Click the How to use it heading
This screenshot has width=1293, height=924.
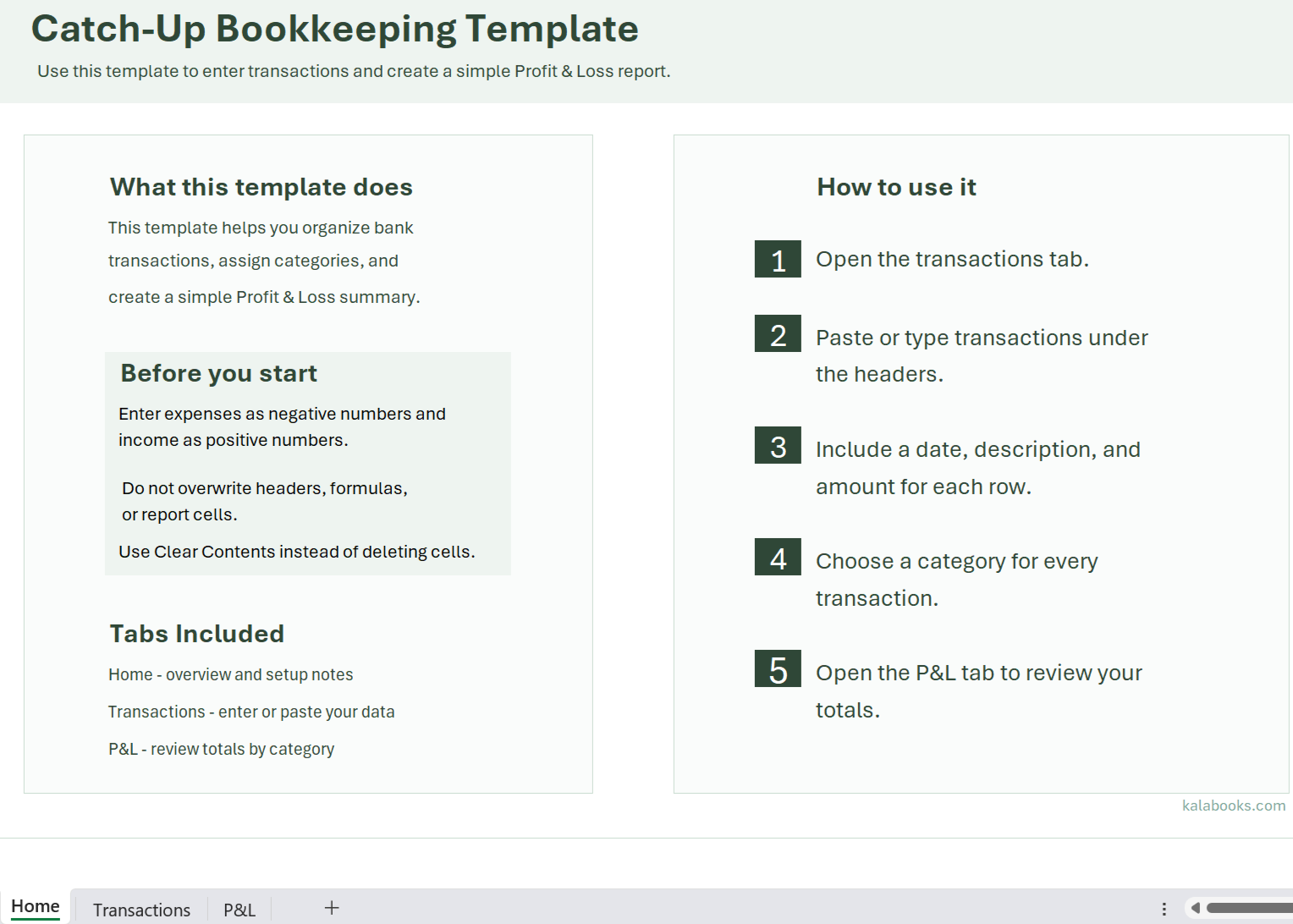click(896, 187)
